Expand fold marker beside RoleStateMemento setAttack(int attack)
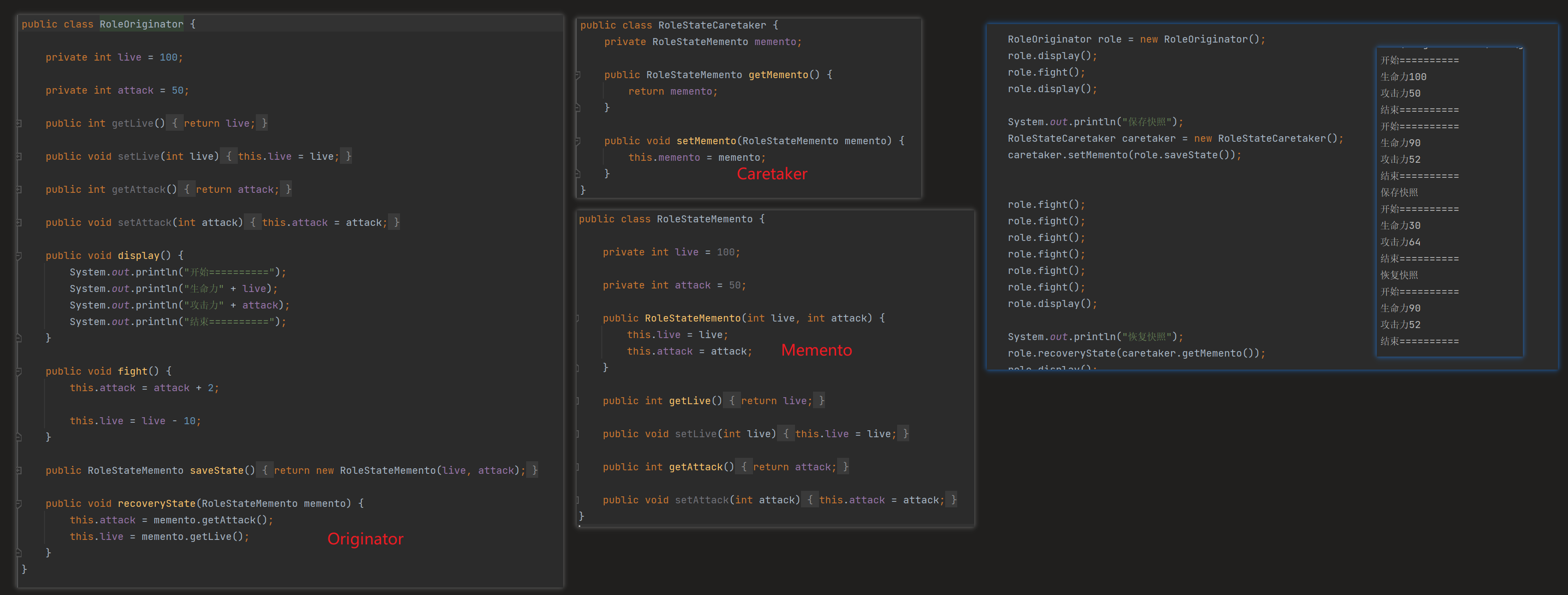The width and height of the screenshot is (1568, 595). coord(578,500)
